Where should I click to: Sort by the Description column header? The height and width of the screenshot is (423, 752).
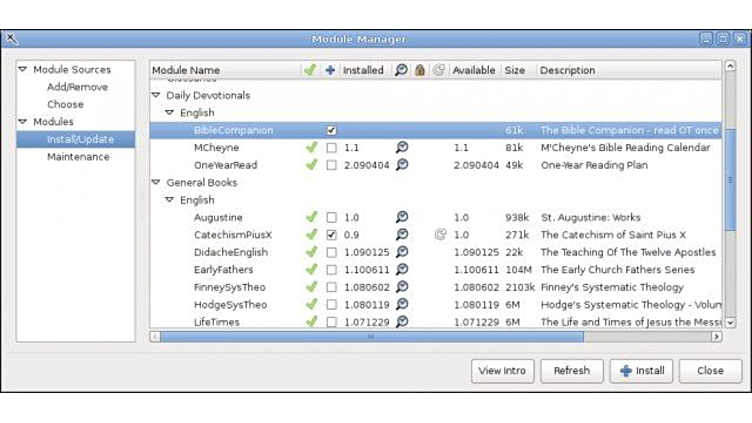coord(567,70)
